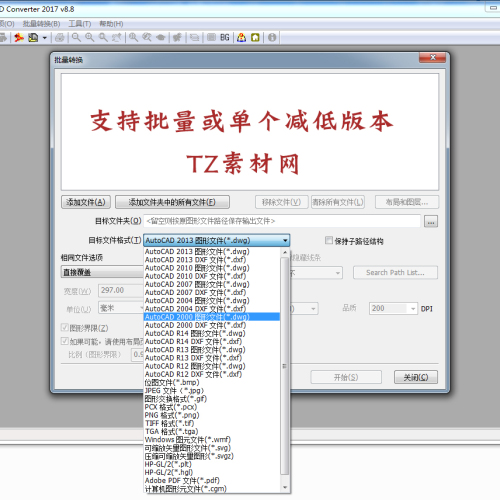The height and width of the screenshot is (500, 500).
Task: Select 可缩放矢量图形文件(*.svg) option
Action: point(212,448)
